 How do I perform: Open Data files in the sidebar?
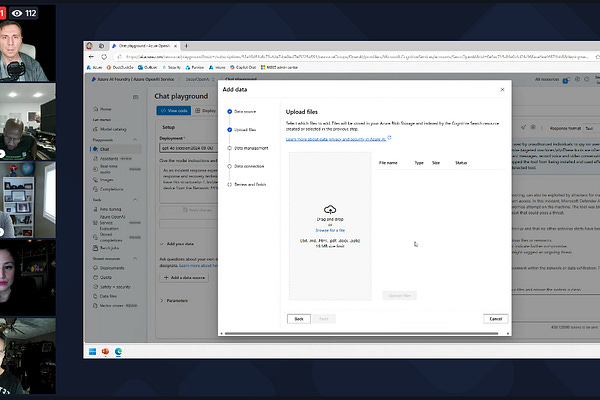105,296
